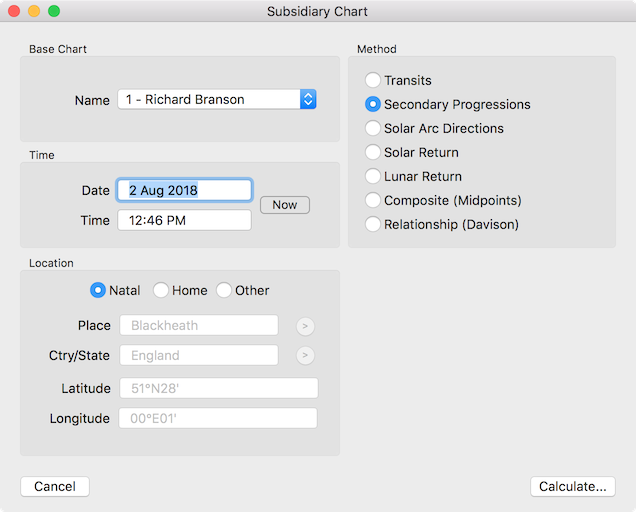Cancel the subsidiary chart dialog

point(55,486)
